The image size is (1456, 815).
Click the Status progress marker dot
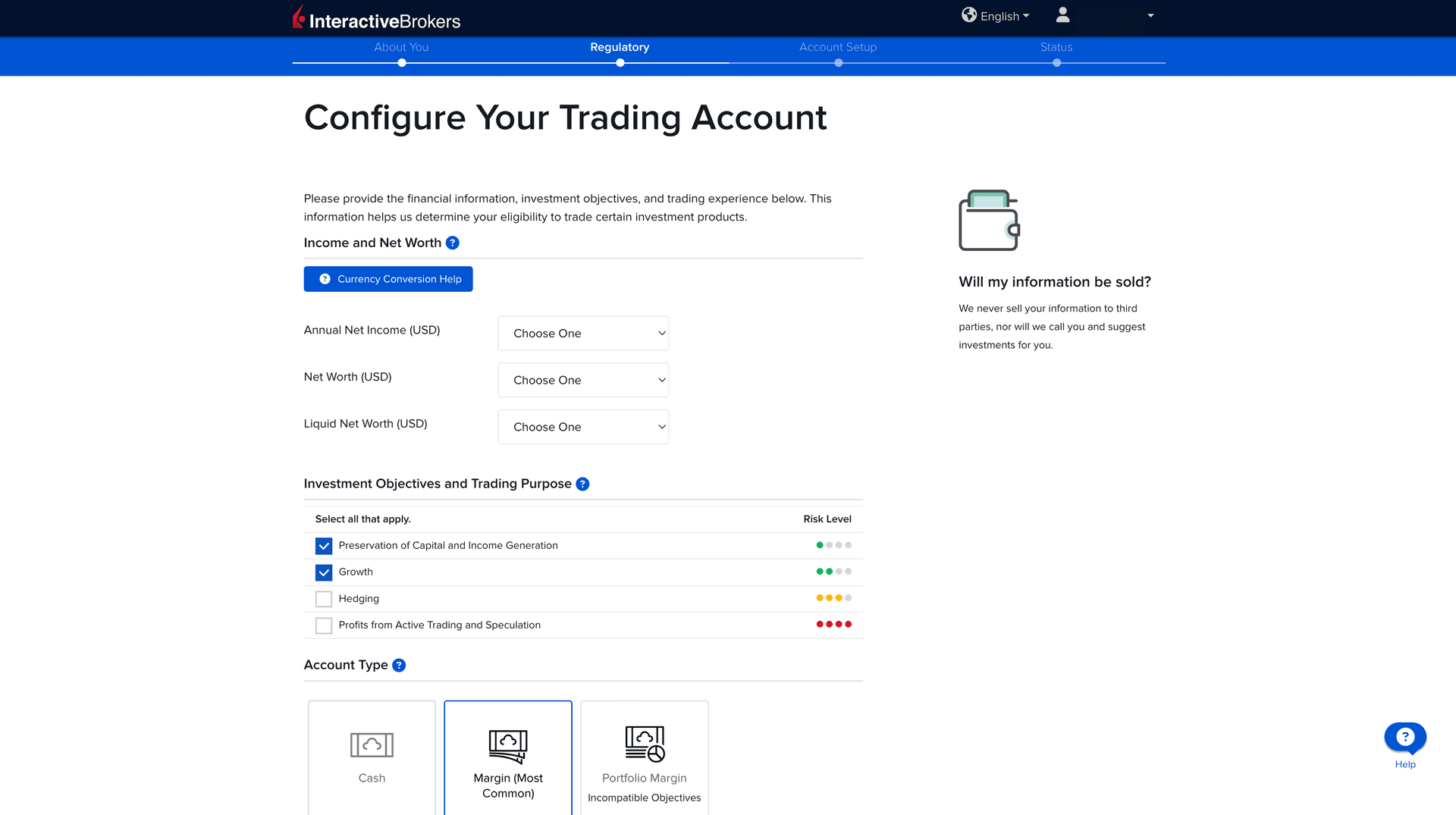tap(1056, 63)
